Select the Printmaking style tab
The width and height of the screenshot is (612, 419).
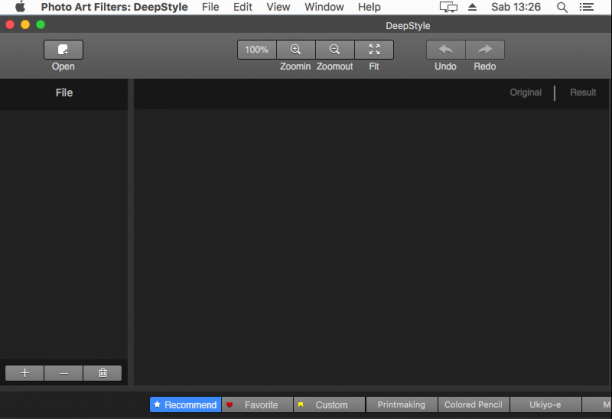coord(401,405)
